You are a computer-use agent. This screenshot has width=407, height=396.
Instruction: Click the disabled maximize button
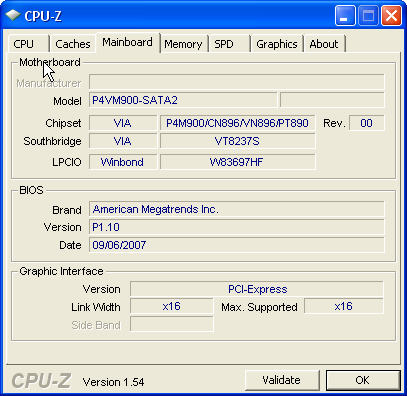point(368,15)
